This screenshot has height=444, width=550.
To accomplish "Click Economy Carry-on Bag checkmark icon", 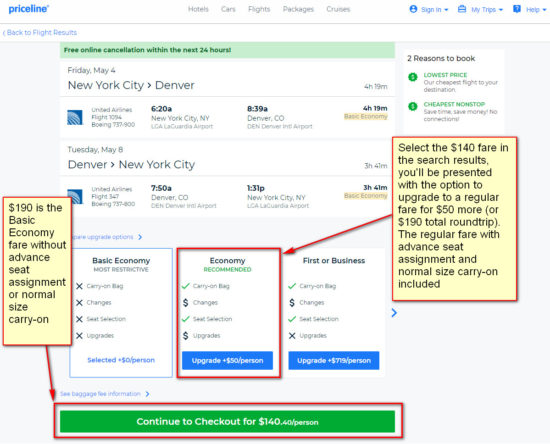I will 186,286.
